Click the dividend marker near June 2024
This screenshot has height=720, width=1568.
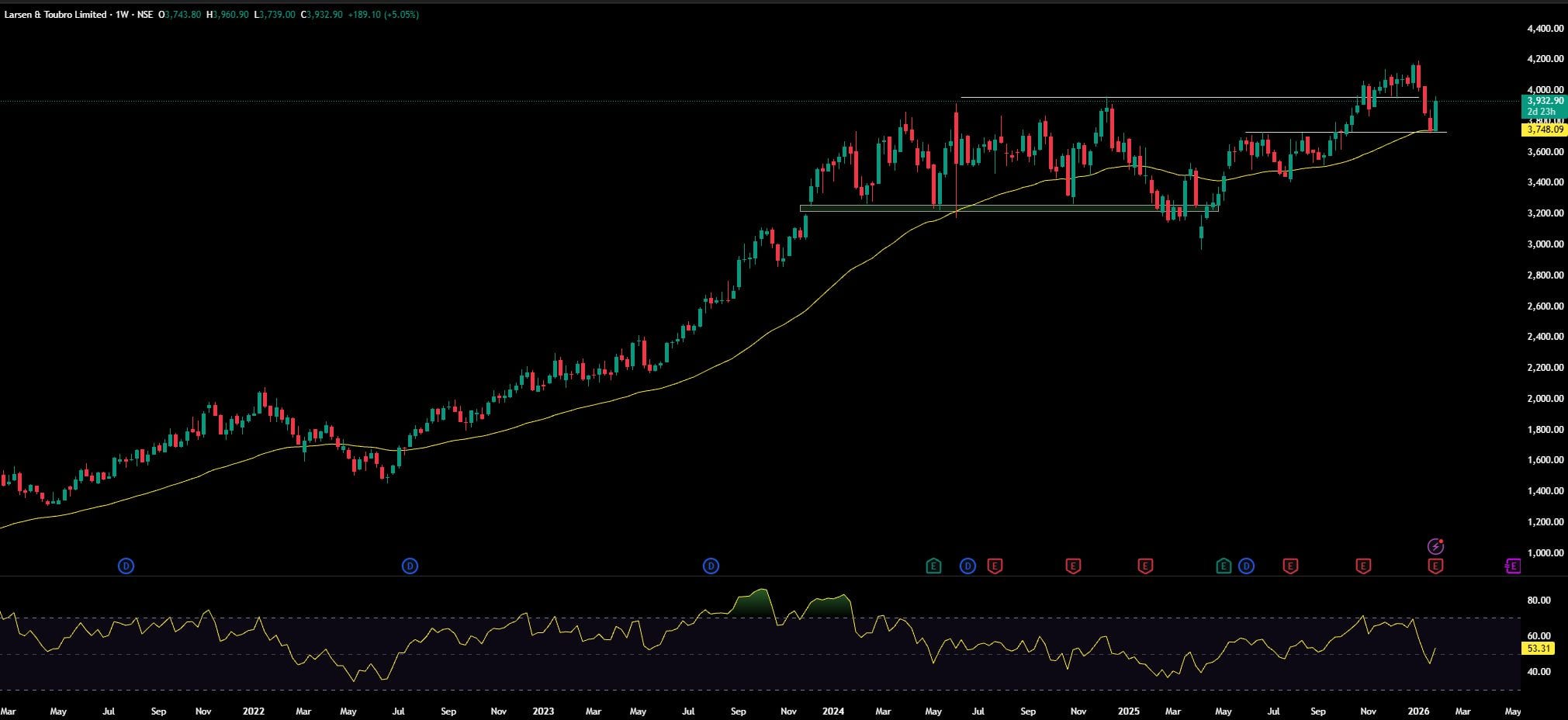pyautogui.click(x=967, y=566)
